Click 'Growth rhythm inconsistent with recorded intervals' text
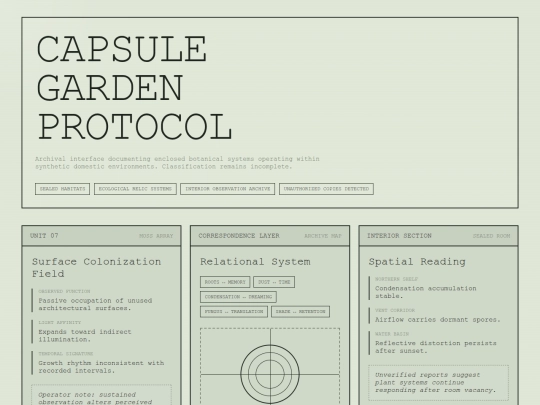This screenshot has height=405, width=540. 101,367
